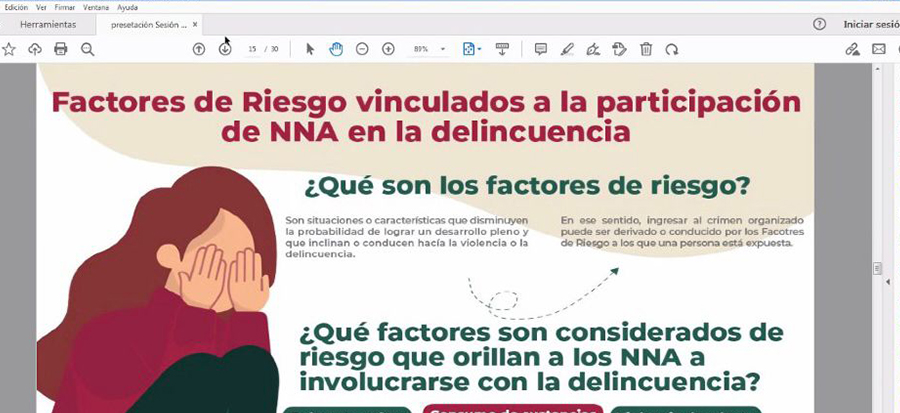Switch to the Herramientas tab
The height and width of the screenshot is (413, 900).
(48, 24)
